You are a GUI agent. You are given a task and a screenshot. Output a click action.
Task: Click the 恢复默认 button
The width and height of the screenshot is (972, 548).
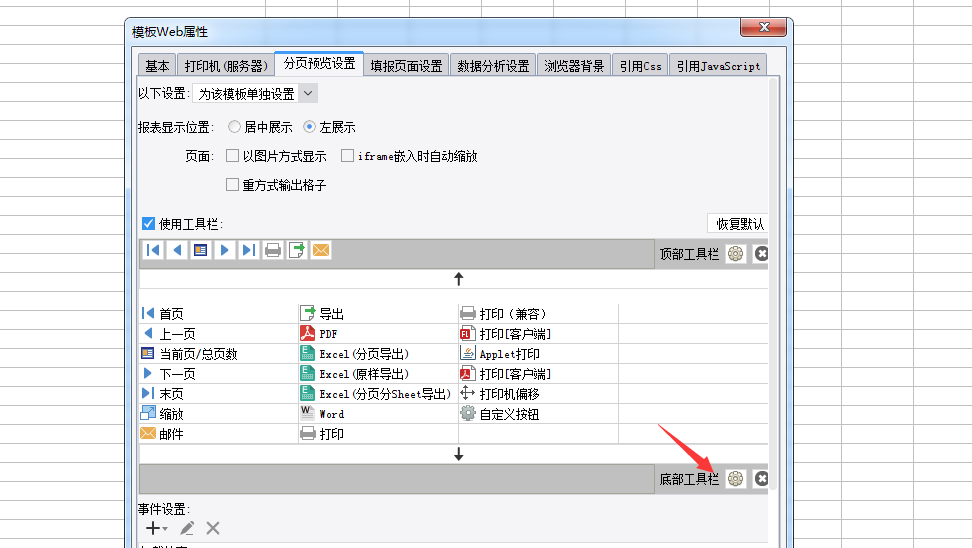tap(738, 224)
